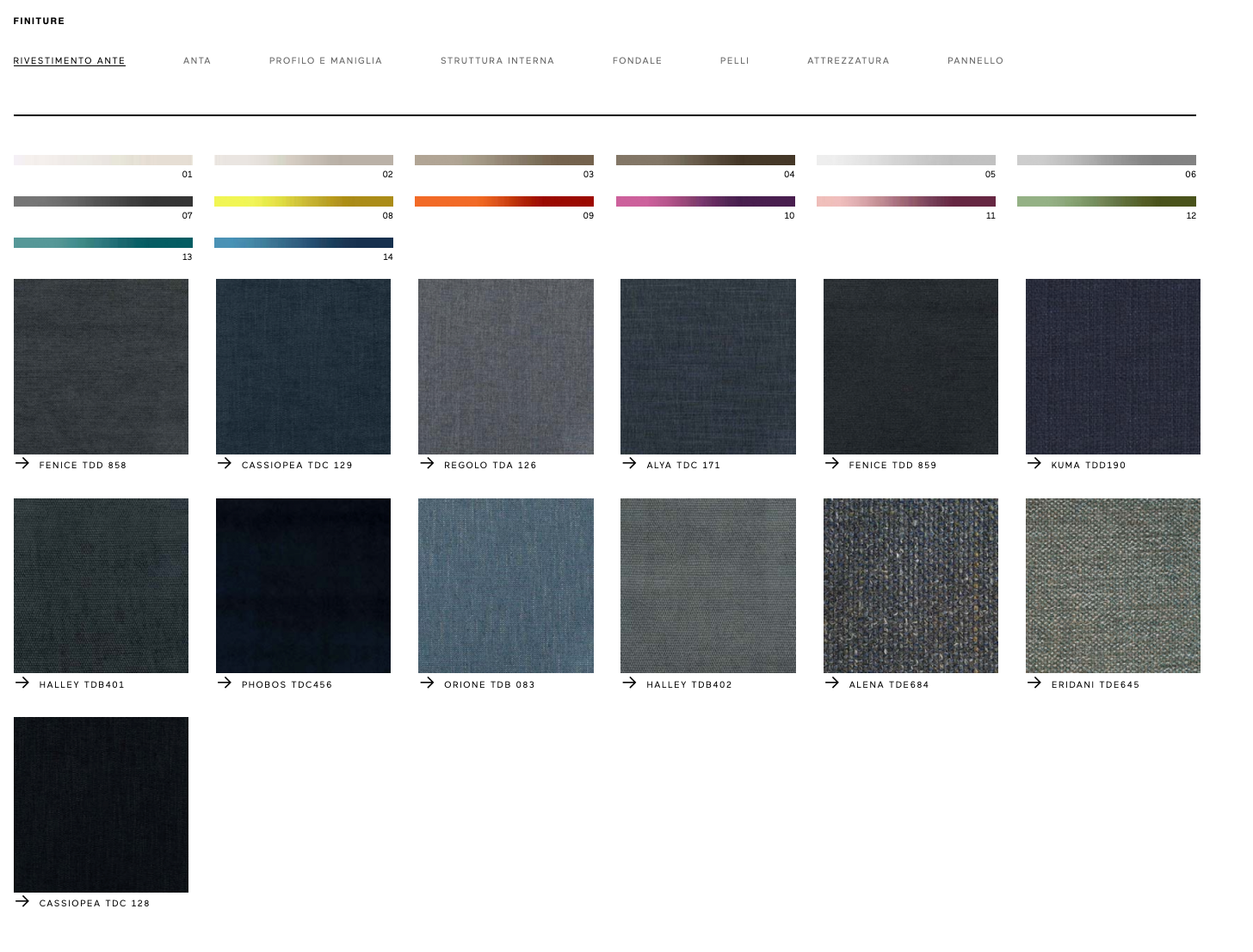Click the arrow icon next to Cassiopea TDC 129
This screenshot has height=952, width=1253.
click(x=225, y=464)
